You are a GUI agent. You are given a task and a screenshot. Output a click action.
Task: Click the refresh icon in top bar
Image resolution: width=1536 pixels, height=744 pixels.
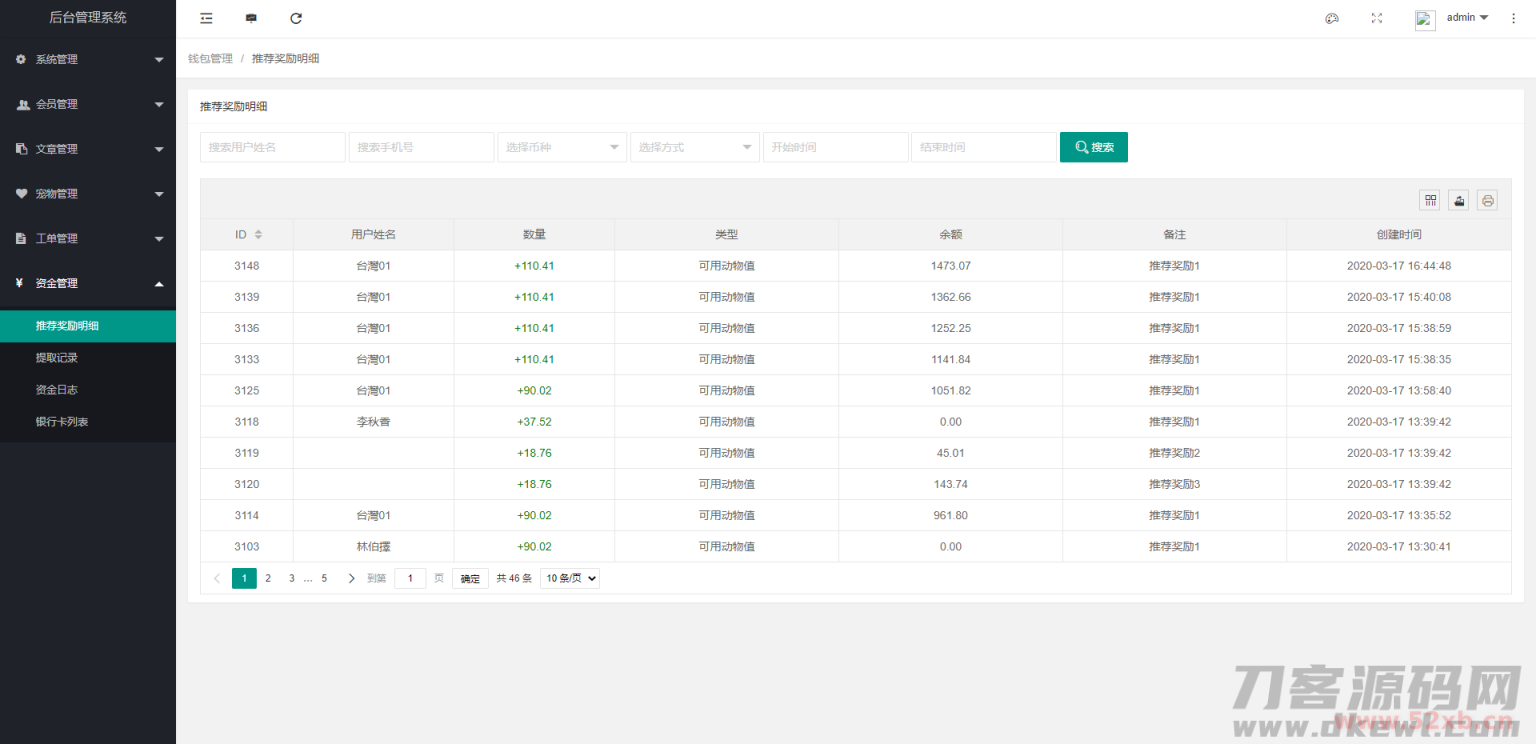(296, 18)
